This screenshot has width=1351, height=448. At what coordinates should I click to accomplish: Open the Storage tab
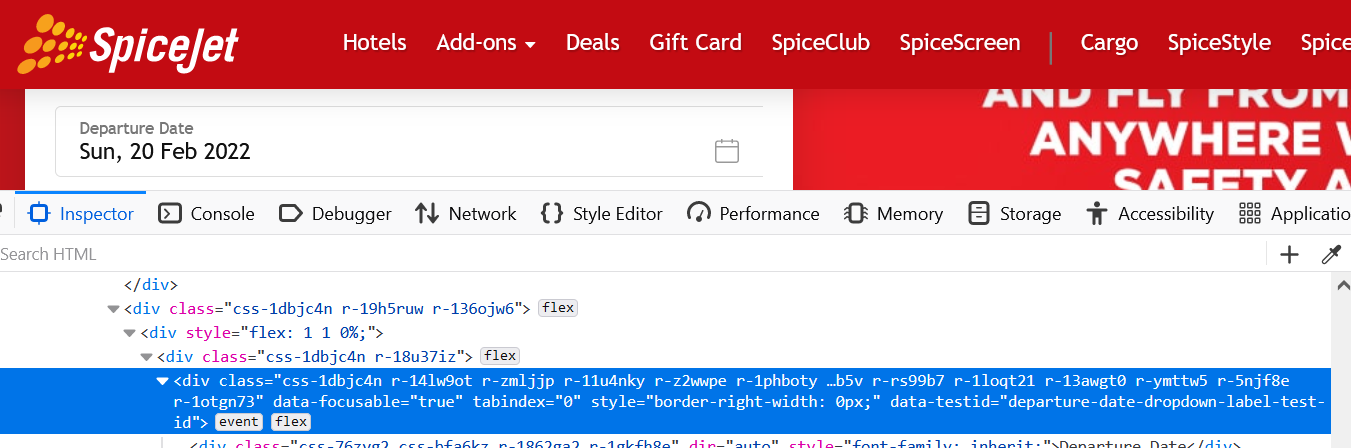tap(1014, 213)
